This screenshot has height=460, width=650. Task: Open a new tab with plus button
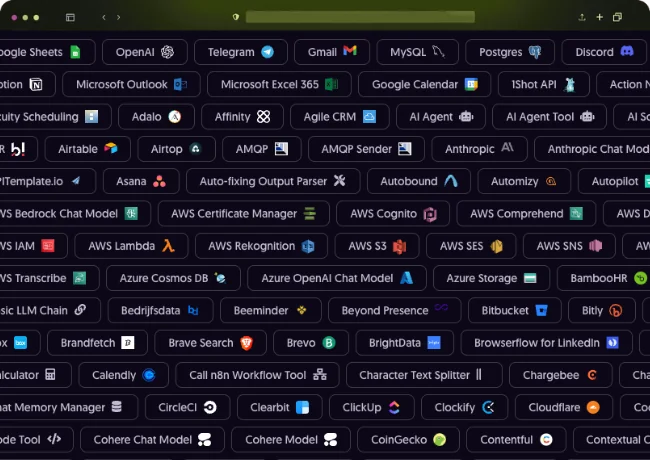(600, 17)
